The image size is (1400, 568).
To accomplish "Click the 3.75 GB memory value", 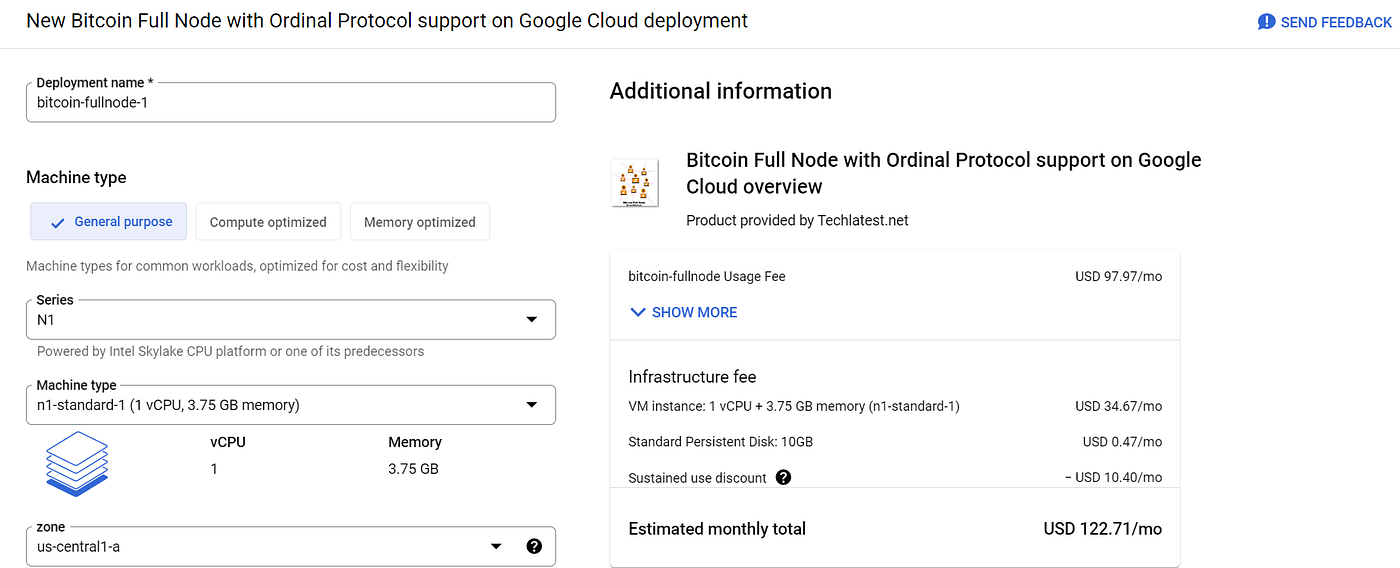I will click(x=413, y=469).
